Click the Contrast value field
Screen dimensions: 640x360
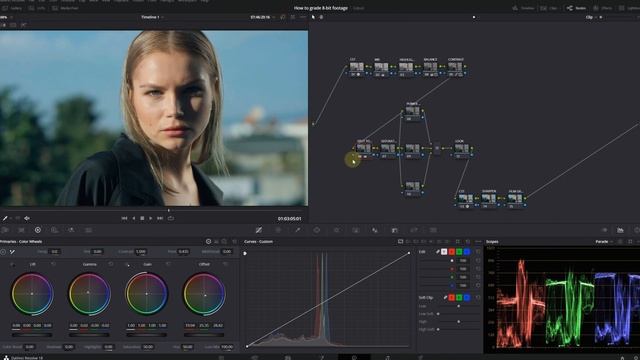[141, 252]
